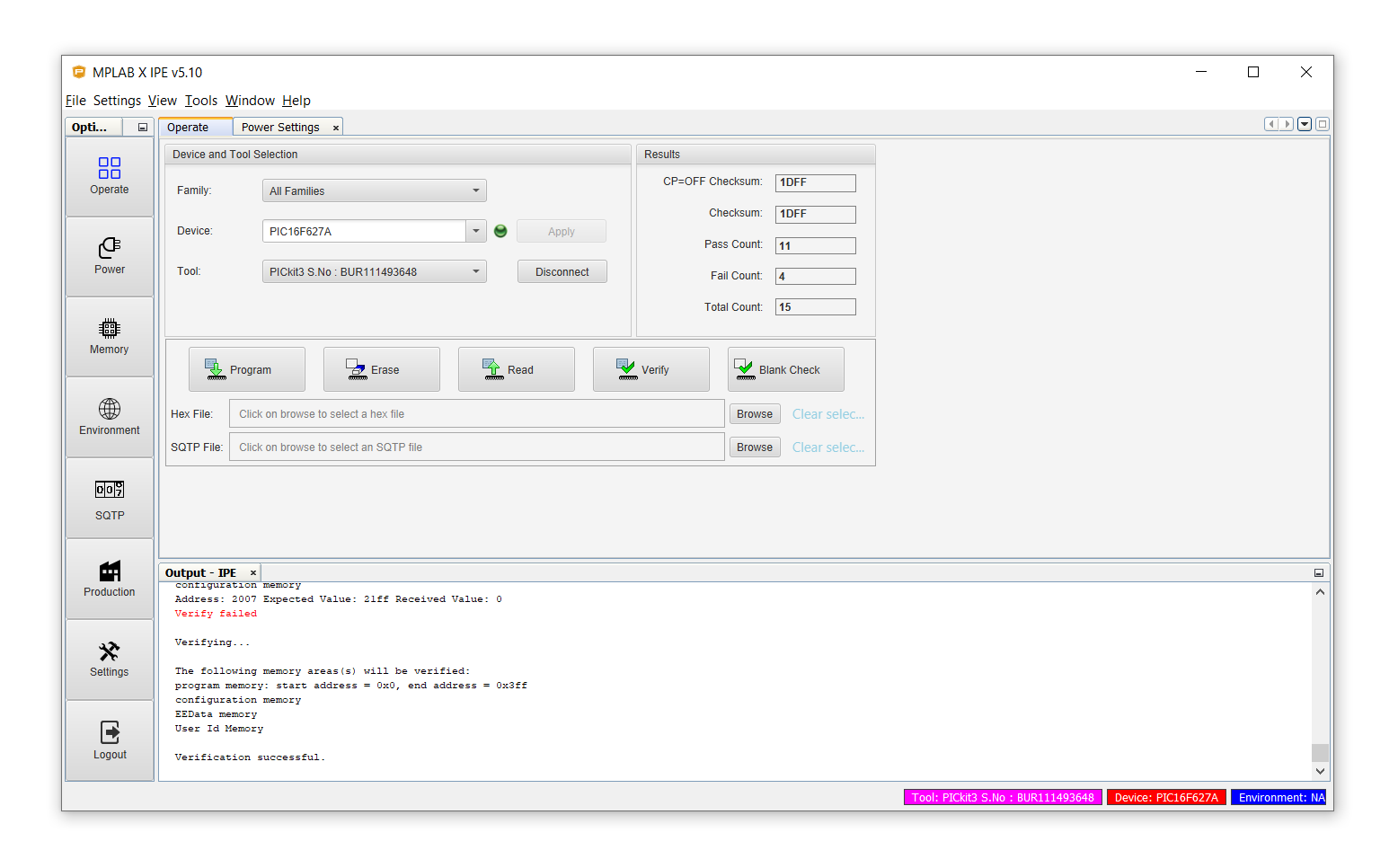Switch to the Power Settings tab

[x=279, y=128]
